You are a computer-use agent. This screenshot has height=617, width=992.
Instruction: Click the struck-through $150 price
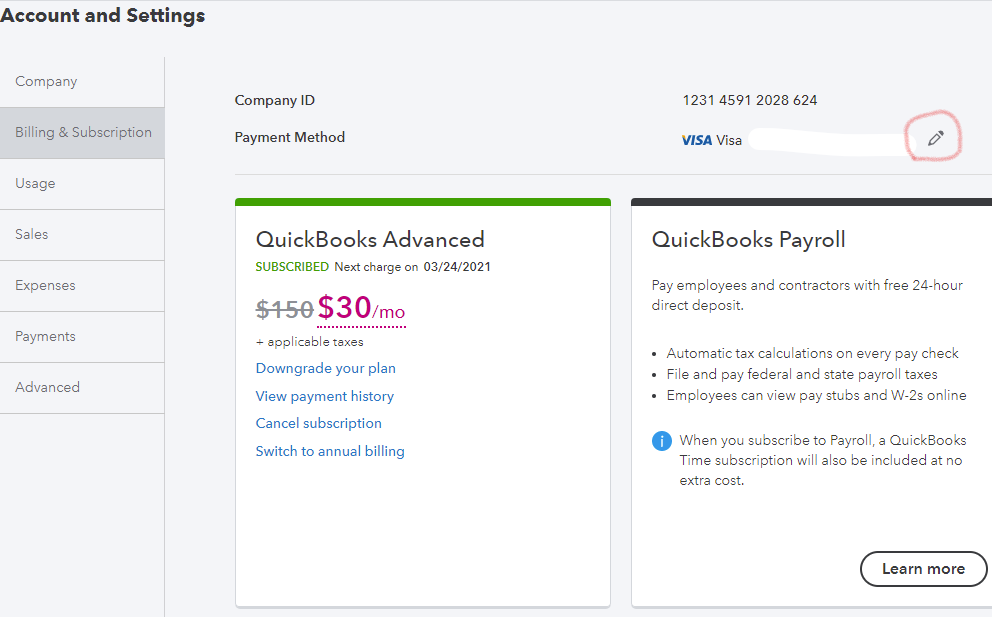click(284, 309)
